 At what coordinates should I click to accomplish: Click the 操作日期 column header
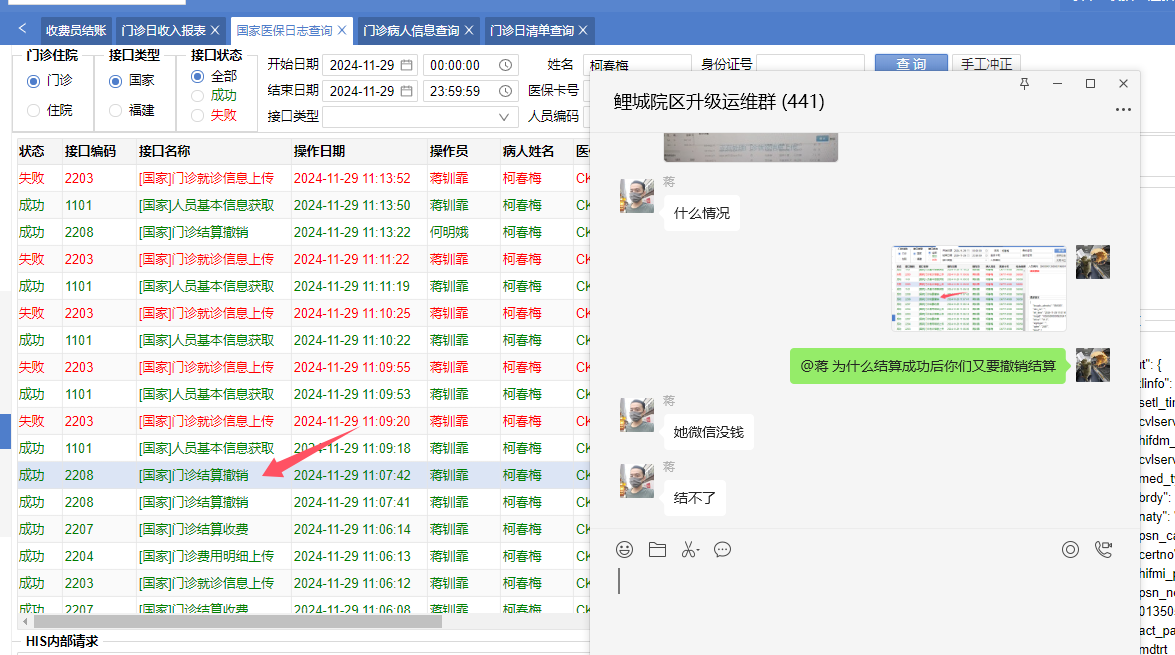(358, 151)
